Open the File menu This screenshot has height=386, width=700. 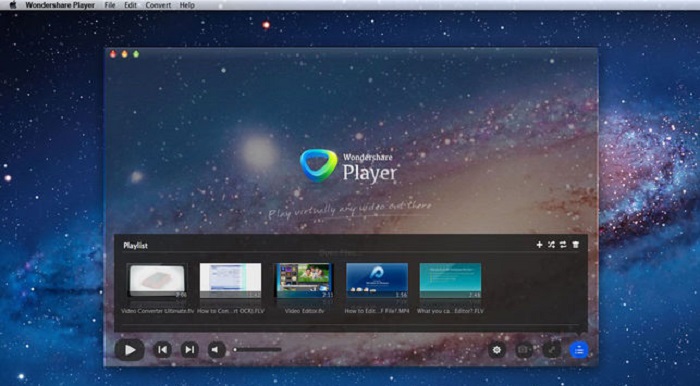coord(109,5)
